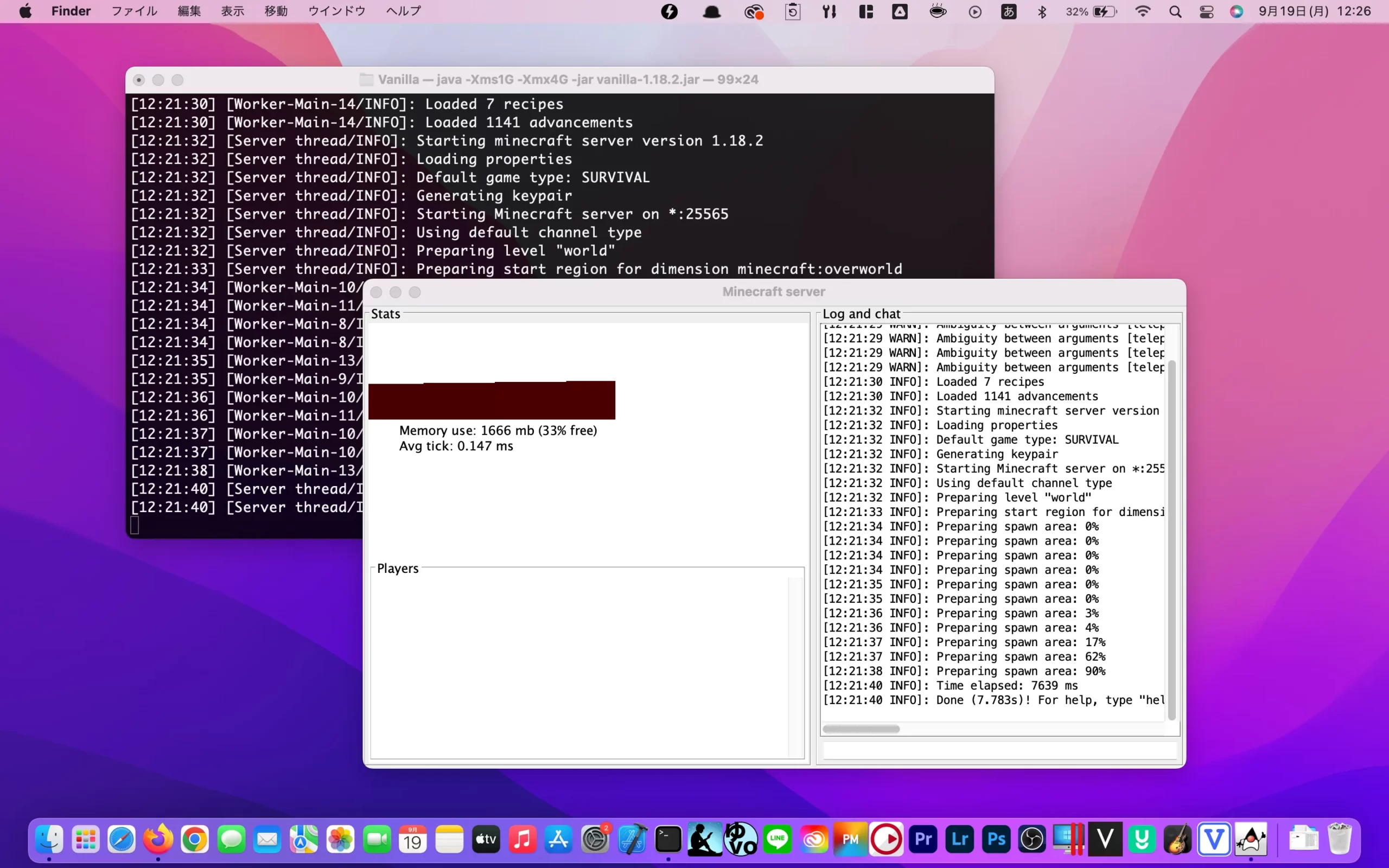Image resolution: width=1389 pixels, height=868 pixels.
Task: Click the Java app icon in the dock
Action: 1251,840
